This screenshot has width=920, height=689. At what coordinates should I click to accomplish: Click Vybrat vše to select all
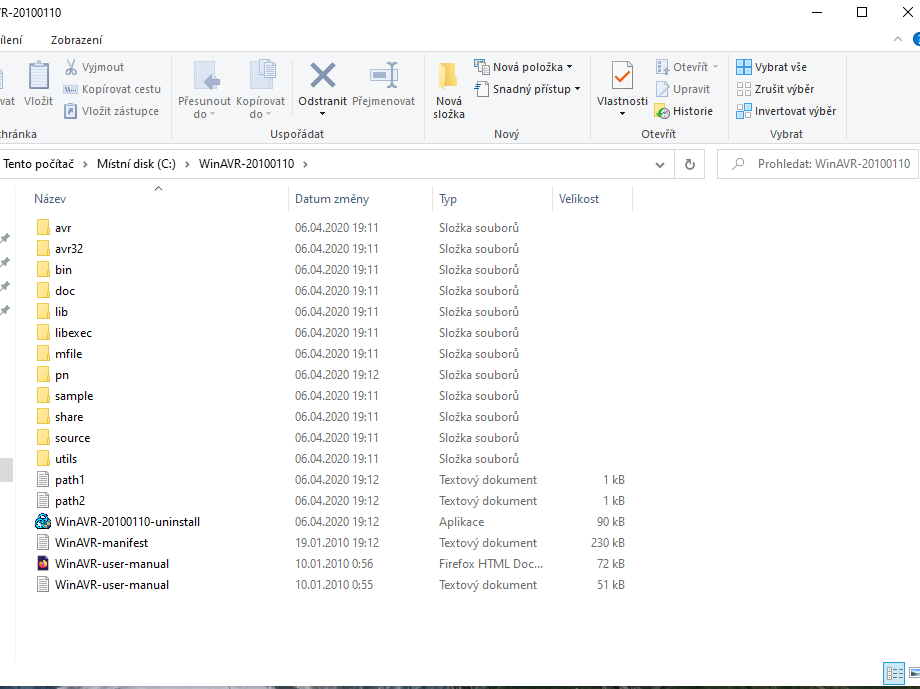point(771,67)
